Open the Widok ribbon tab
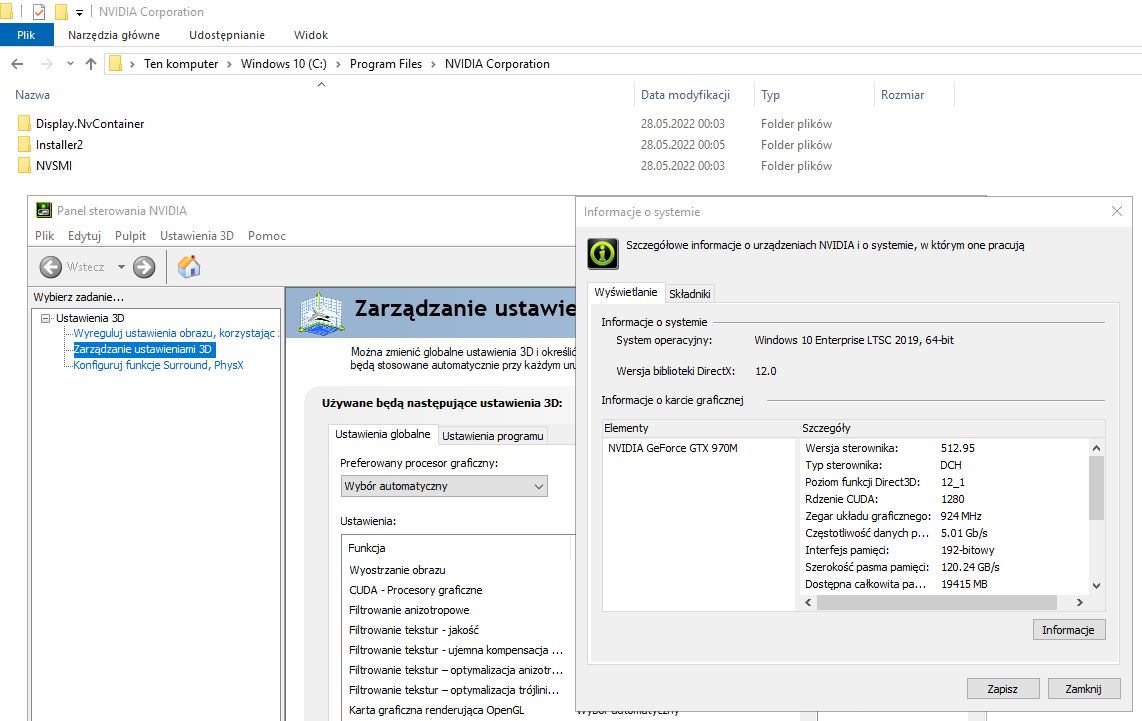This screenshot has height=721, width=1142. tap(311, 35)
